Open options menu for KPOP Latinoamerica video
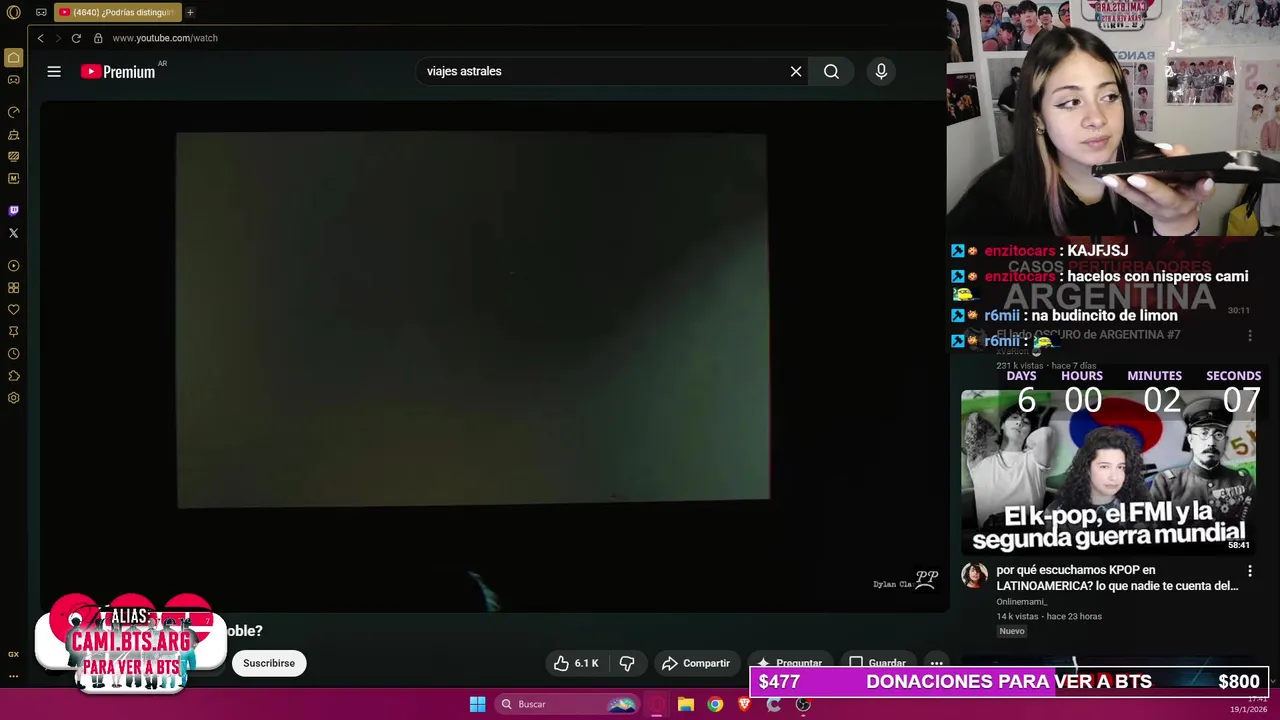 [1249, 571]
